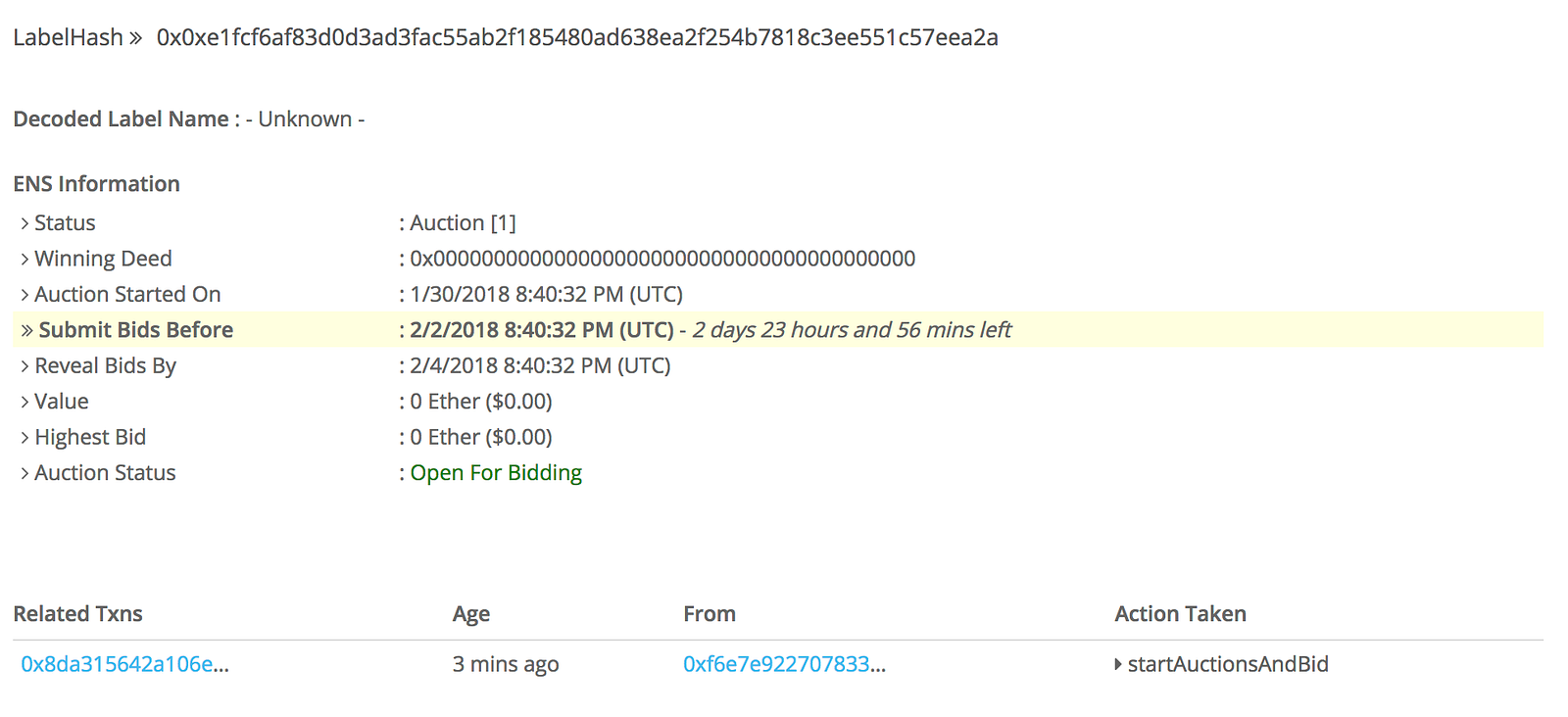This screenshot has height=717, width=1568.
Task: Click the double chevron after LabelHash
Action: click(x=135, y=38)
